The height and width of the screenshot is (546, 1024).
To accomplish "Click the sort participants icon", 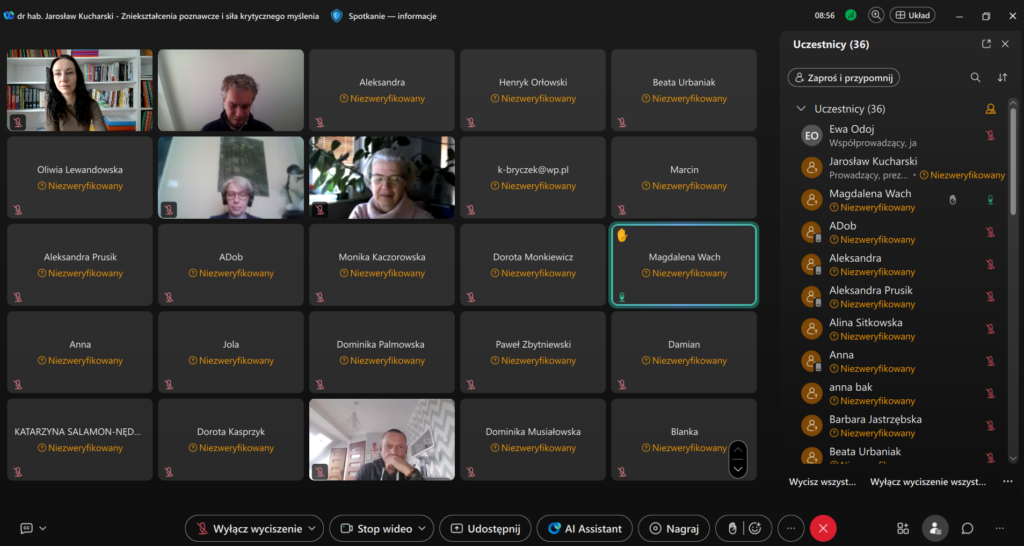I will click(x=1002, y=77).
